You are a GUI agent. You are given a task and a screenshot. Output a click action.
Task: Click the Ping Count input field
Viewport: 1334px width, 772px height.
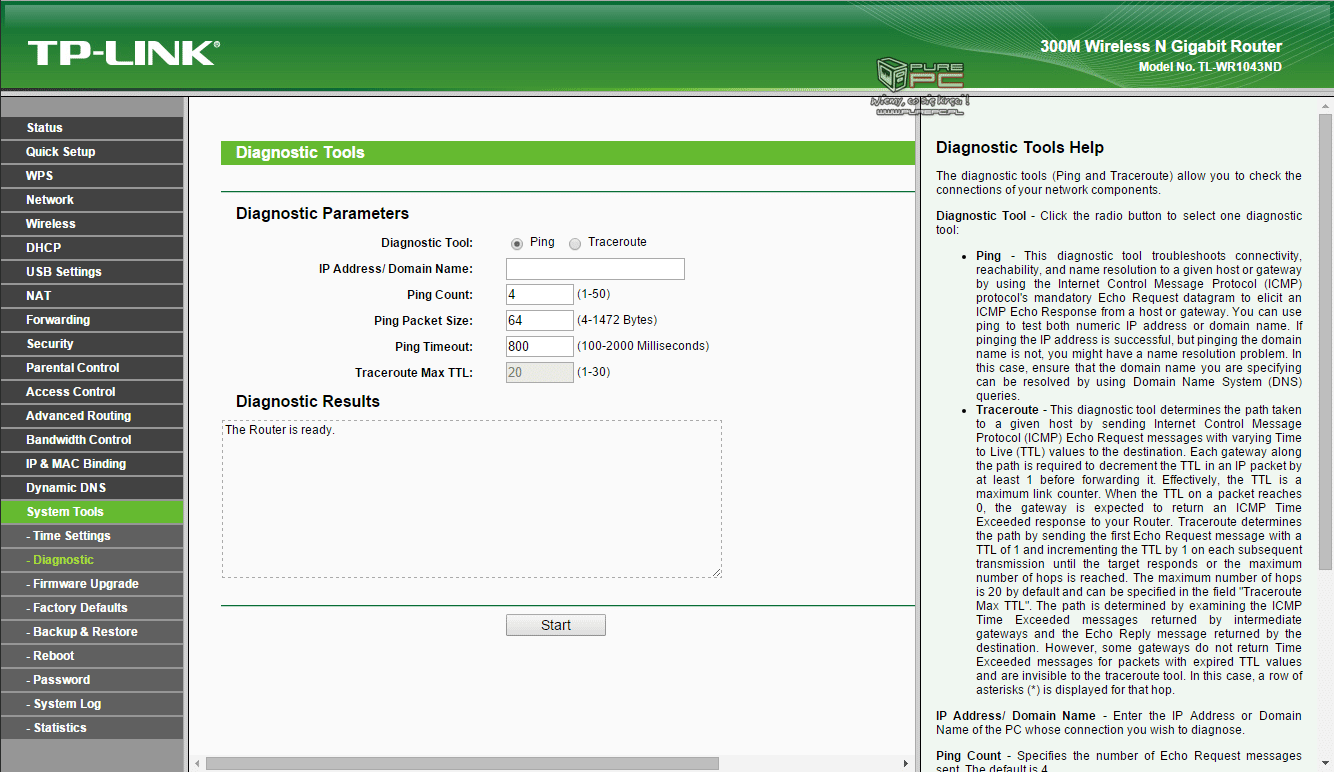(540, 295)
